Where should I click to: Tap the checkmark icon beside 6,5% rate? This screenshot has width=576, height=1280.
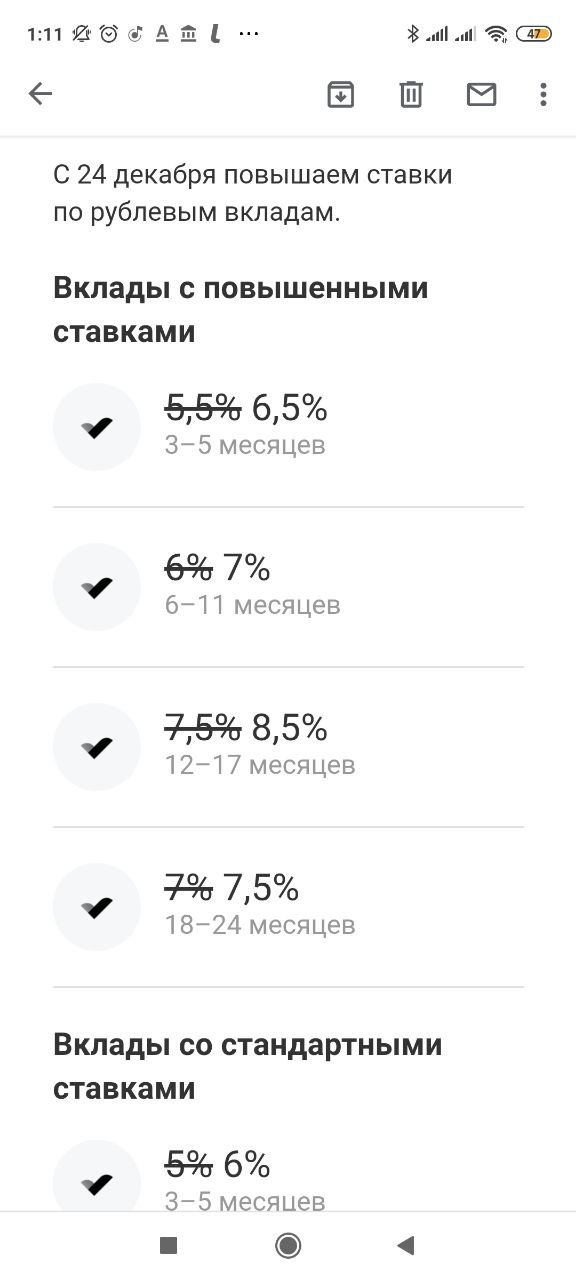coord(97,427)
